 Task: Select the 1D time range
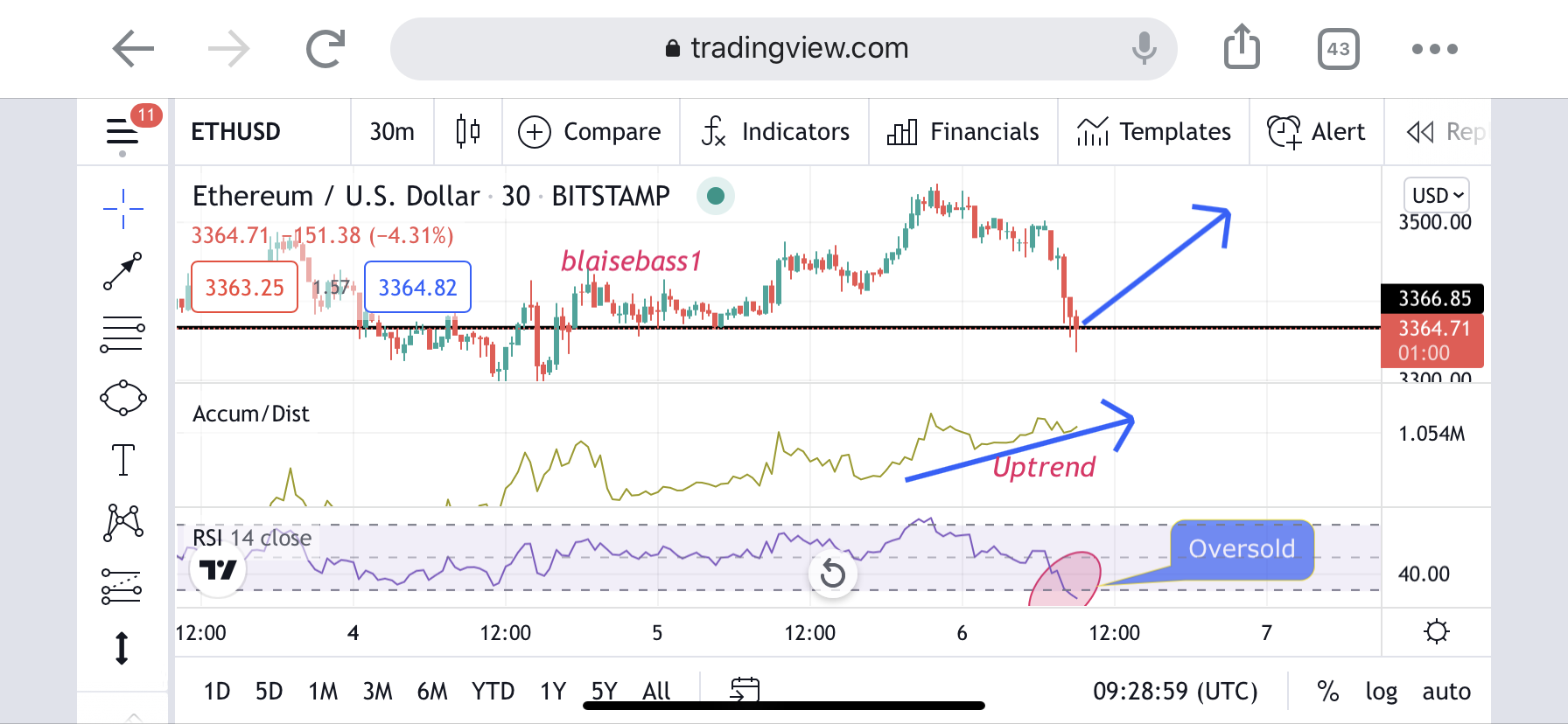coord(216,692)
